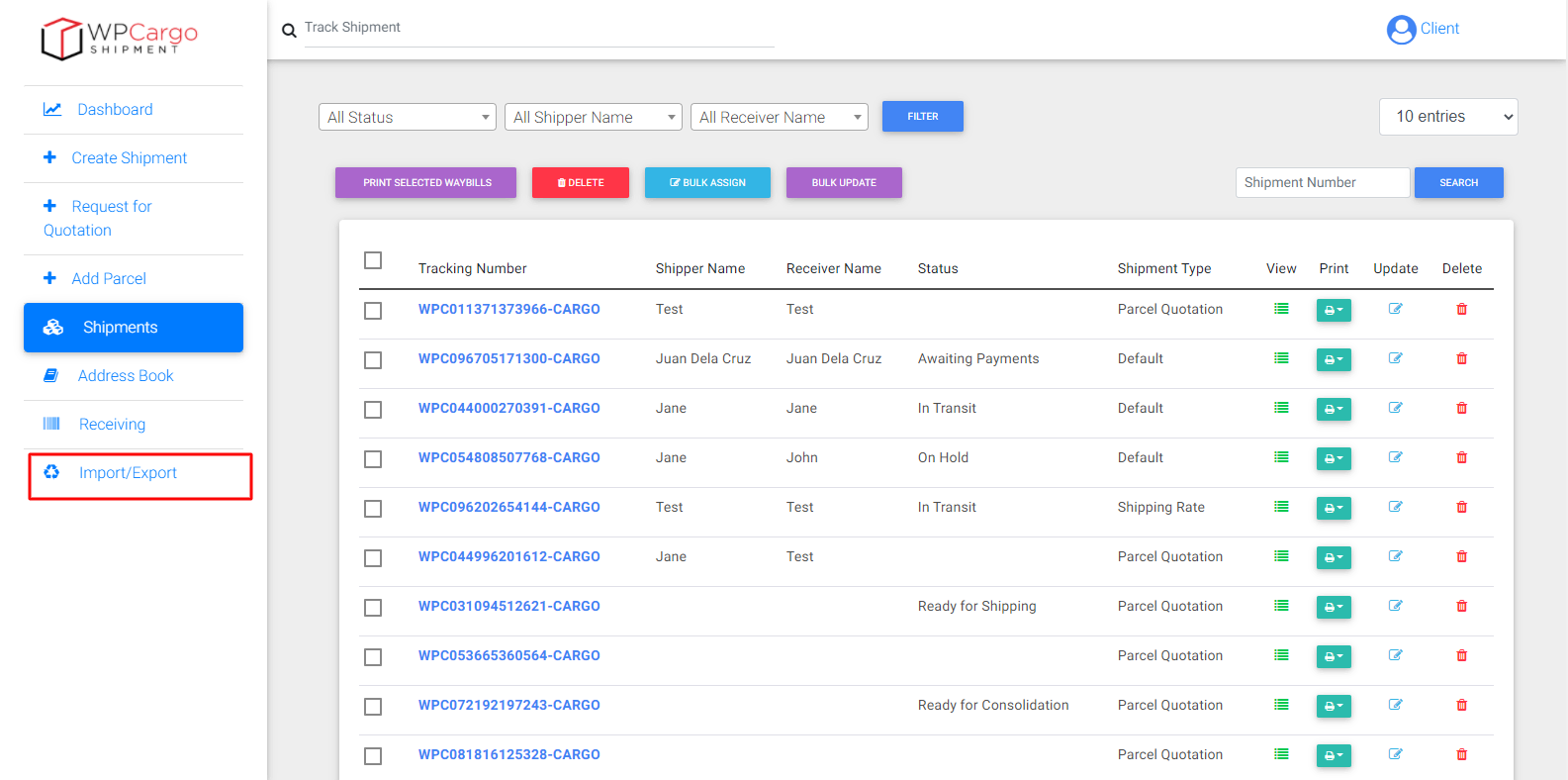Click update pencil icon for WPC096705171300-CARGO
The image size is (1568, 780).
tap(1395, 358)
